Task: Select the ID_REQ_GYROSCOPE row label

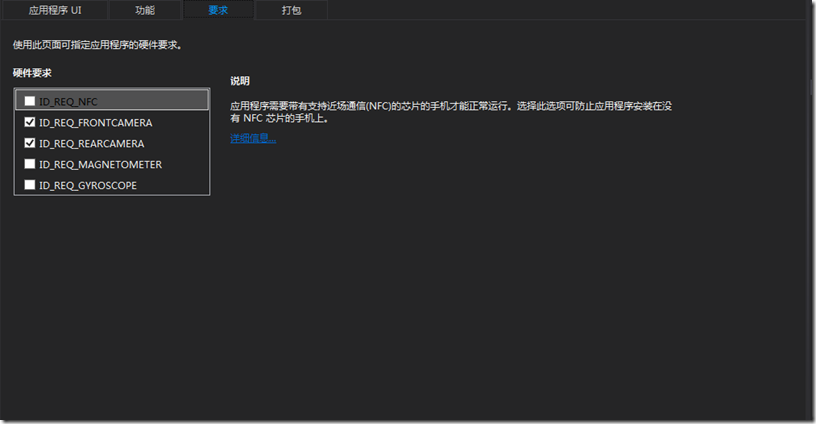Action: tap(88, 185)
